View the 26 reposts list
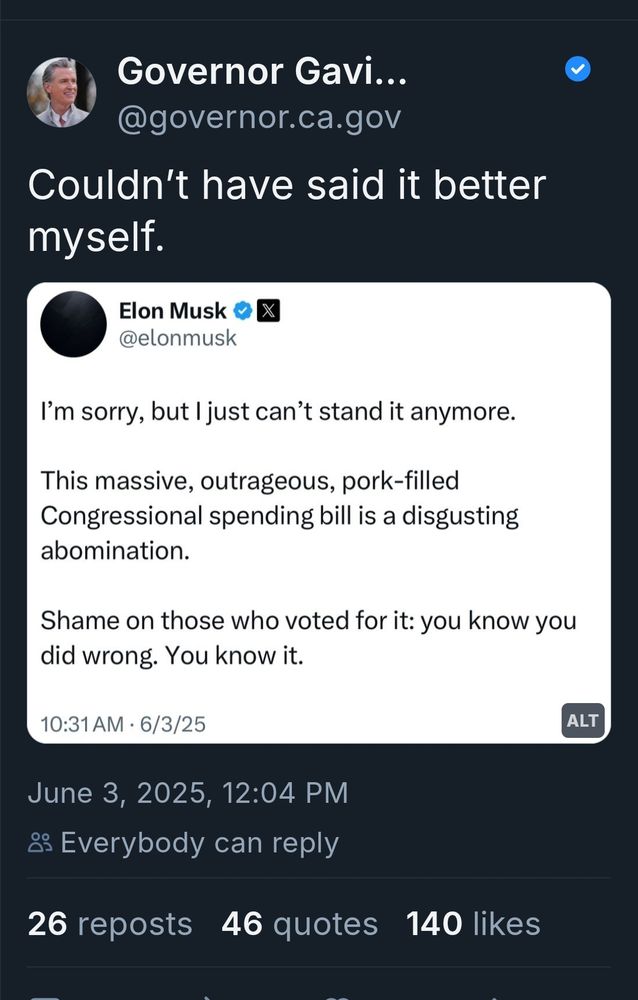This screenshot has height=1000, width=638. [110, 924]
